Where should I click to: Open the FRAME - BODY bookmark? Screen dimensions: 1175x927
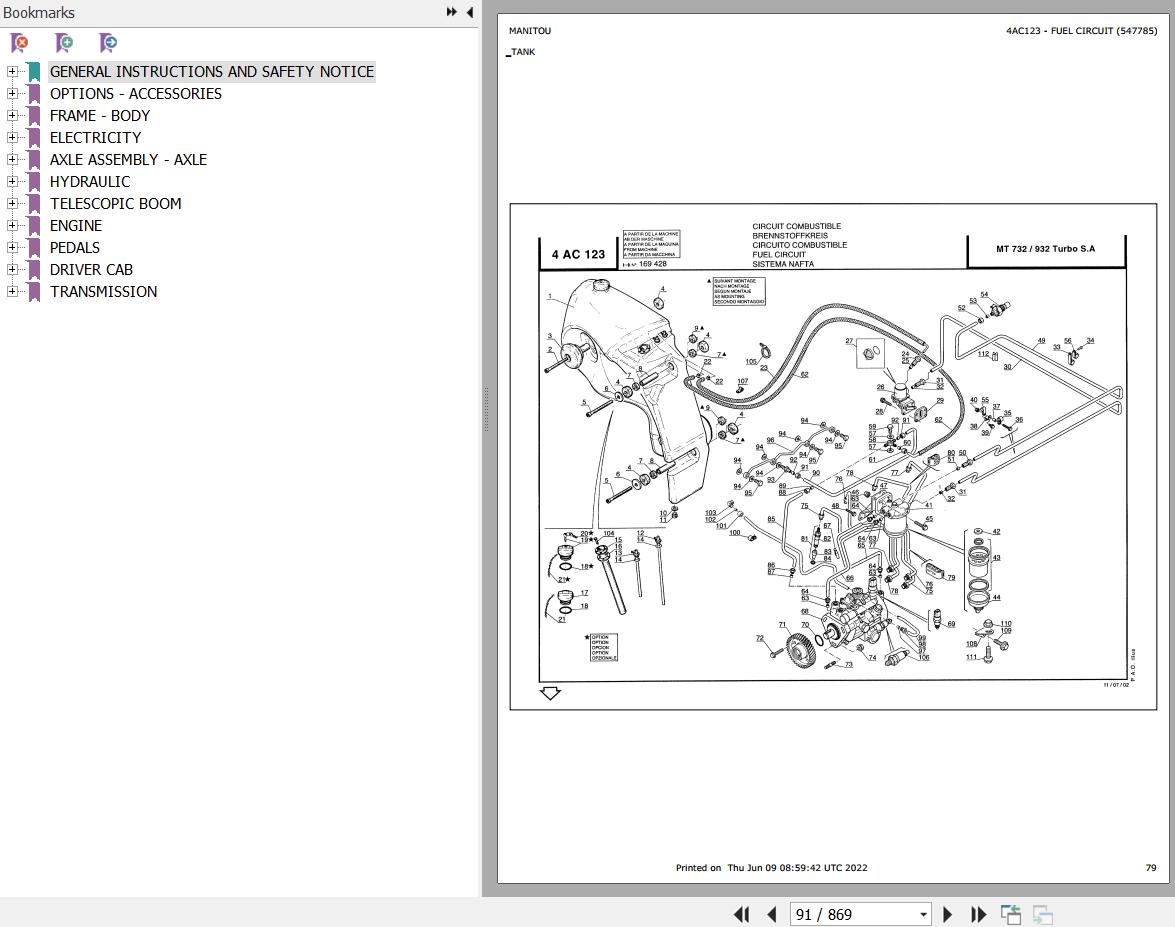100,115
